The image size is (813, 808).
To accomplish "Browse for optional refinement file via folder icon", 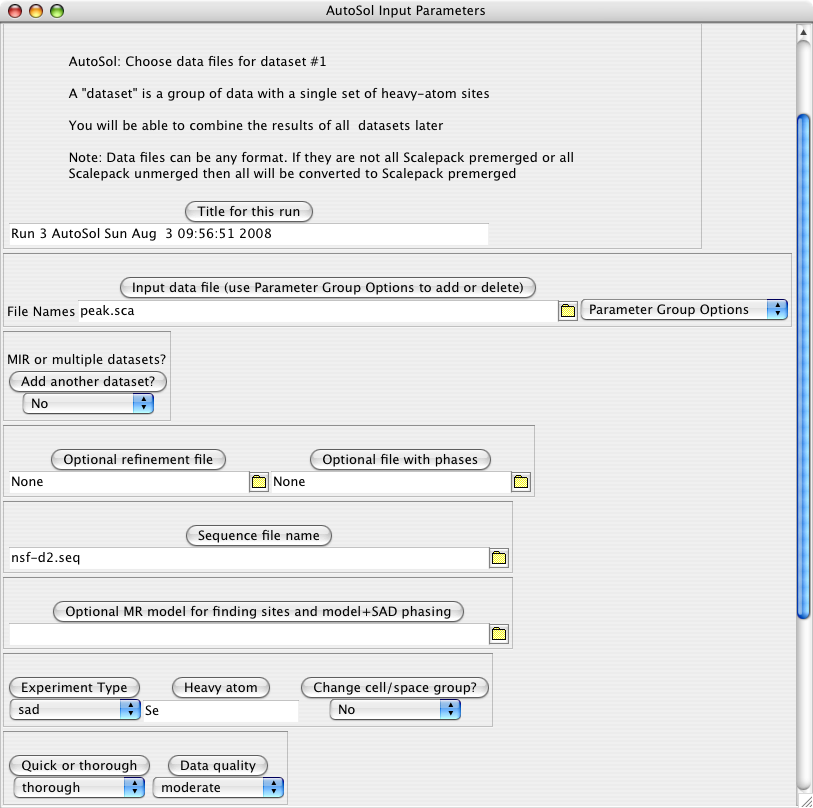I will click(259, 482).
